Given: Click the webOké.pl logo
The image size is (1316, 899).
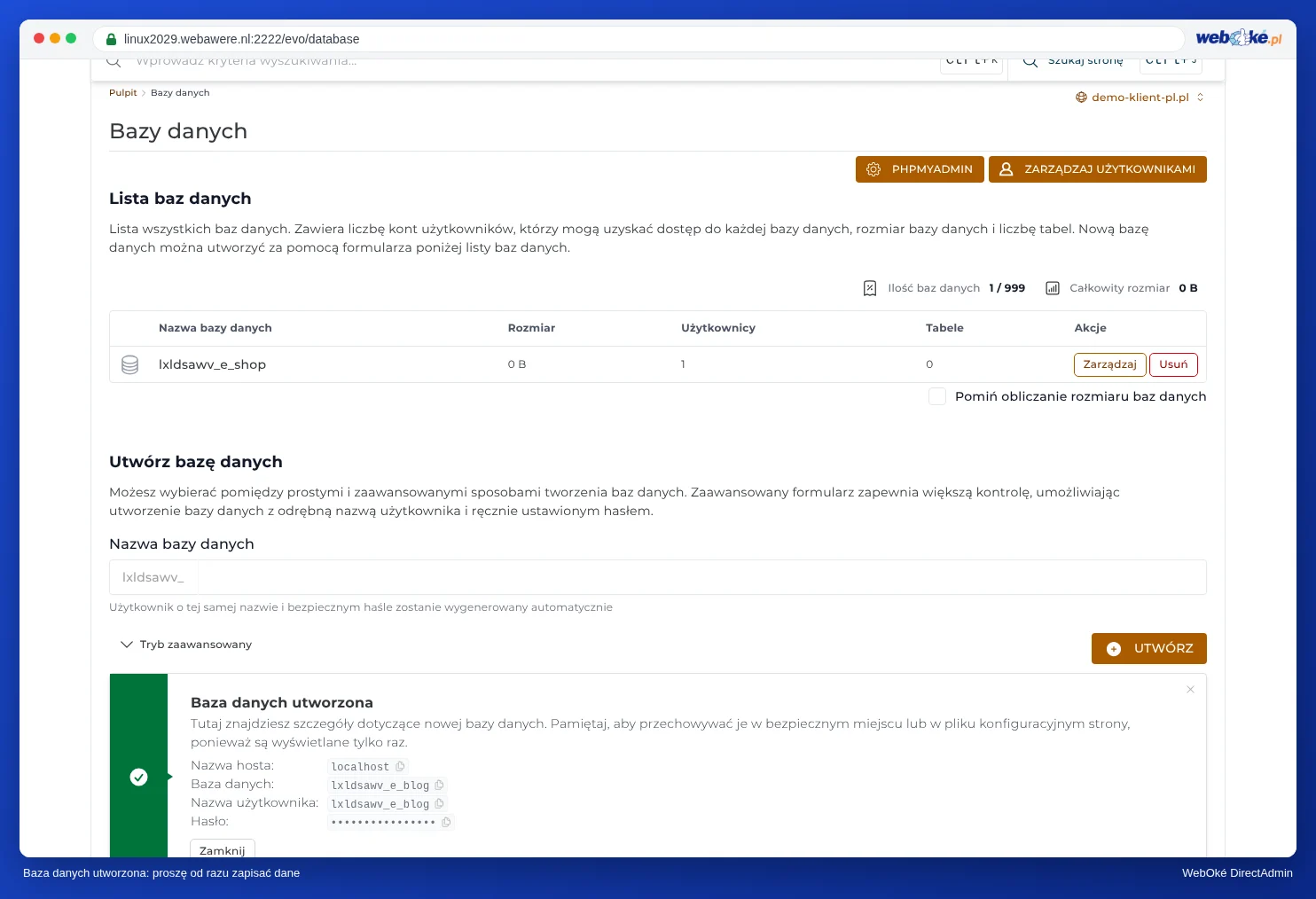Looking at the screenshot, I should point(1239,38).
